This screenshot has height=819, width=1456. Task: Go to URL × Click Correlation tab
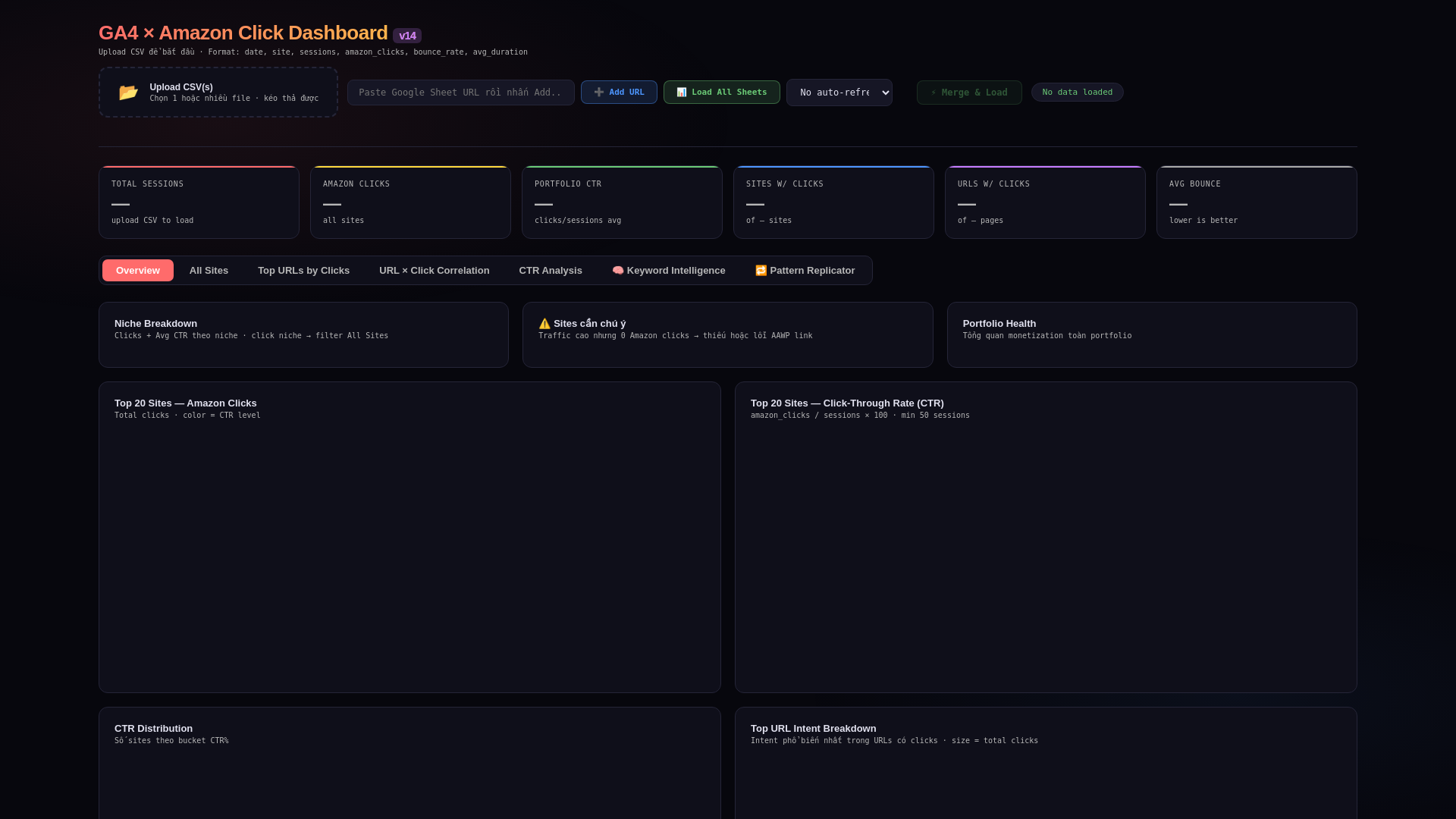pos(435,271)
